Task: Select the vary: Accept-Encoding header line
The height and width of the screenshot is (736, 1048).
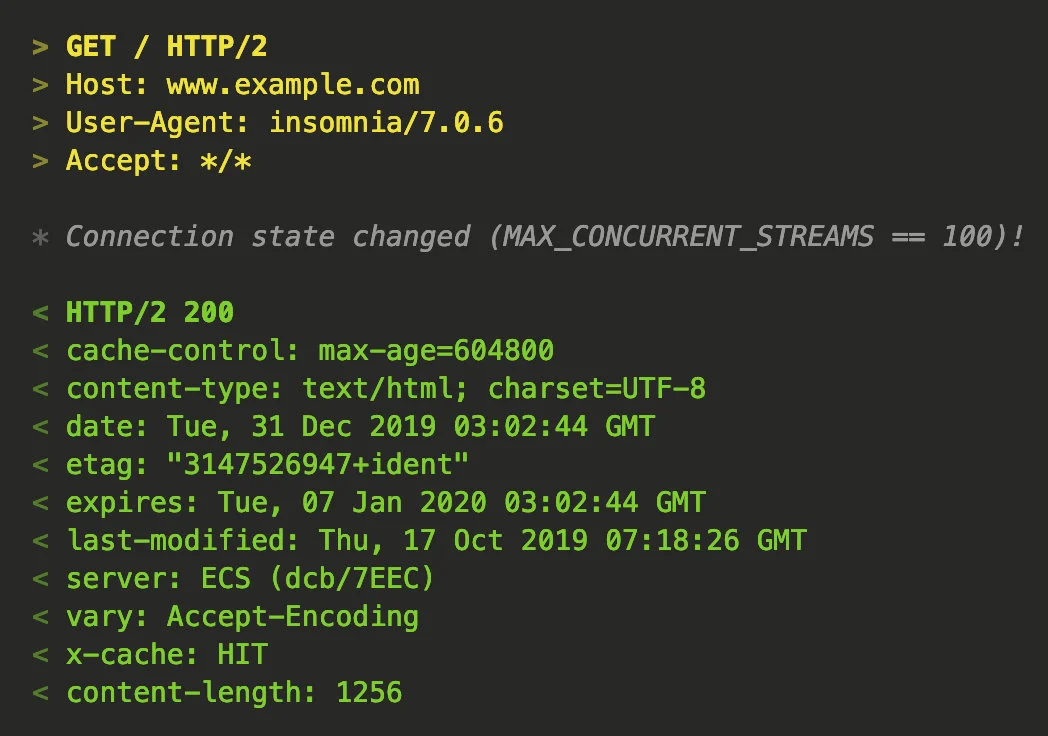Action: point(242,617)
